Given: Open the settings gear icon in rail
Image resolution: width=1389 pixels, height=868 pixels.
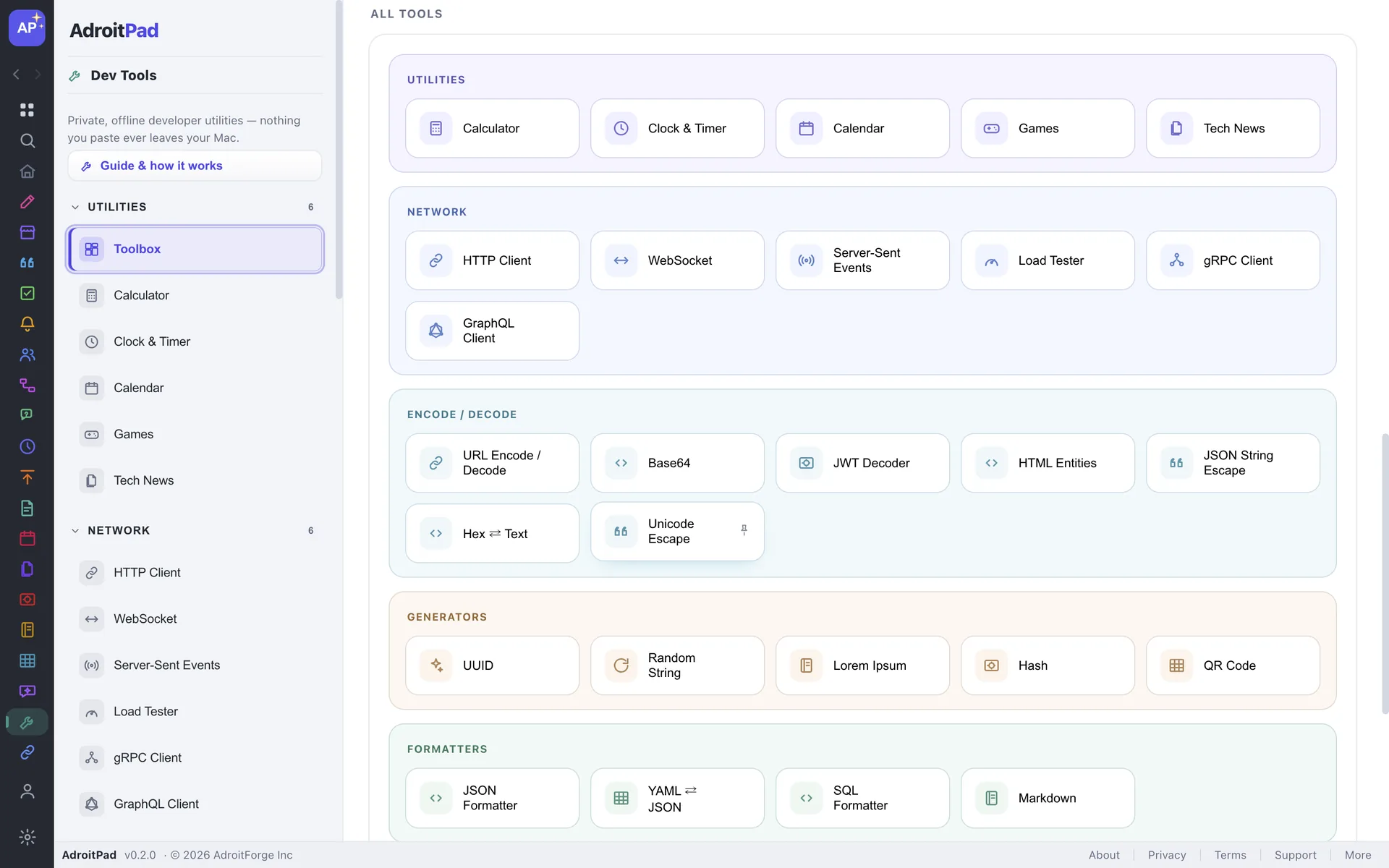Looking at the screenshot, I should pos(27,837).
